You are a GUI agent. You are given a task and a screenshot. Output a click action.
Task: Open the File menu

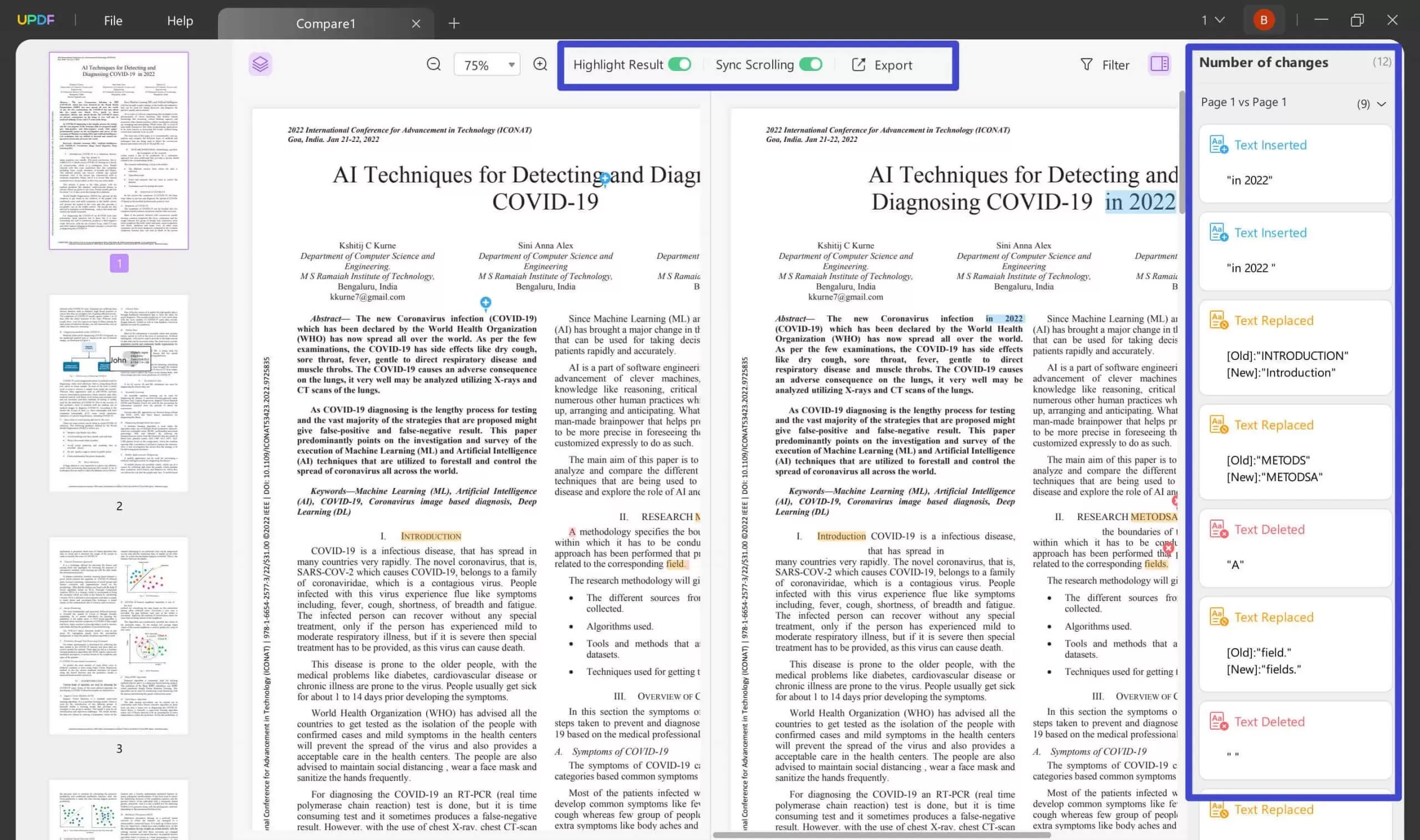pos(114,19)
